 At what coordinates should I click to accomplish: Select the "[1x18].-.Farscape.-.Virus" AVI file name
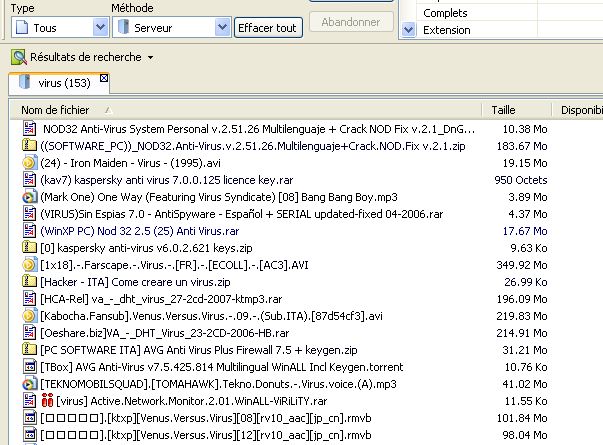[174, 265]
